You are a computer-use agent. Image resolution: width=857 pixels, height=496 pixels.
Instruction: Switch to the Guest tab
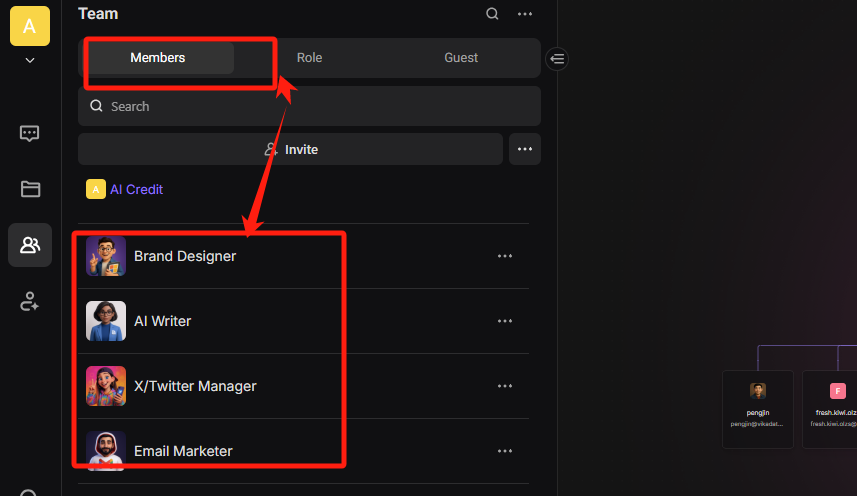pos(461,58)
